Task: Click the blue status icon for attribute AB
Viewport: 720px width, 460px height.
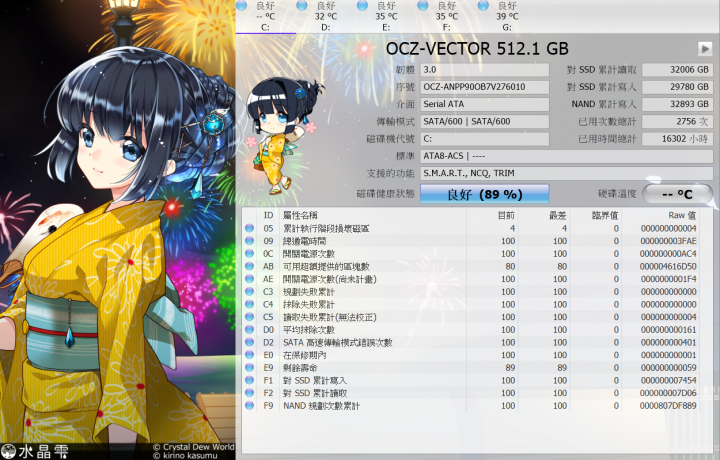Action: (x=249, y=266)
